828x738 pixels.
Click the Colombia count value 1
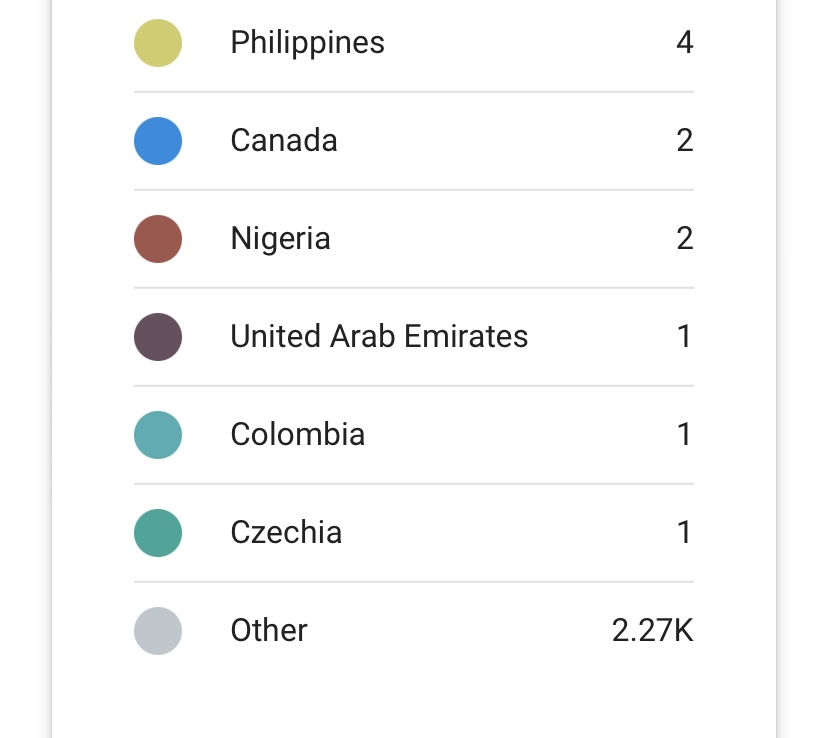[x=685, y=434]
